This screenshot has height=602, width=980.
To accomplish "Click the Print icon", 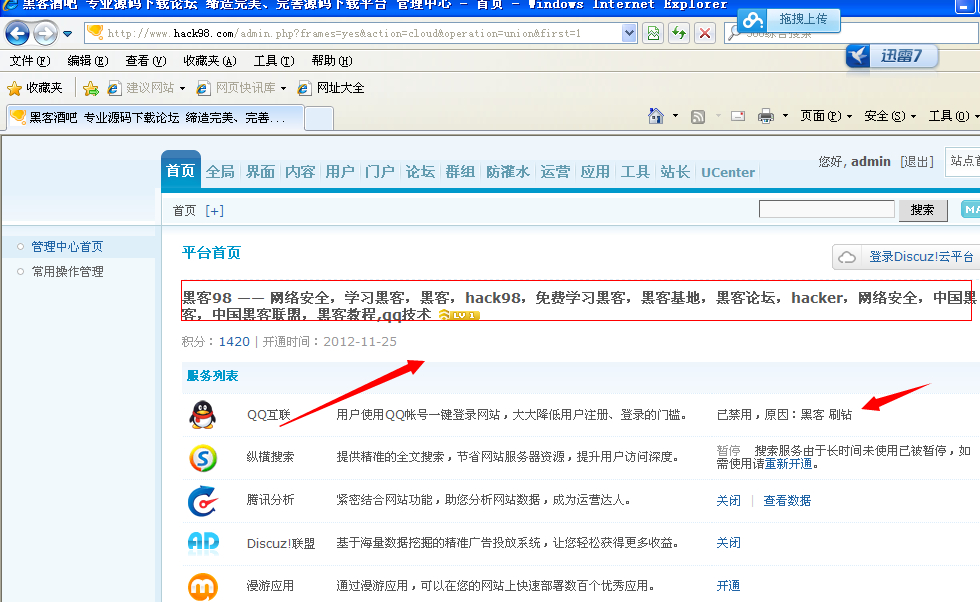I will point(766,116).
